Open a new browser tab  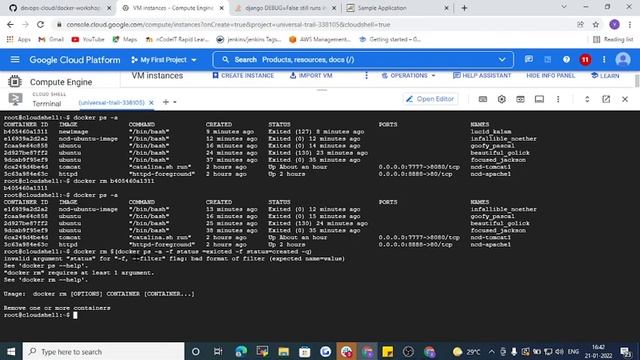464,8
